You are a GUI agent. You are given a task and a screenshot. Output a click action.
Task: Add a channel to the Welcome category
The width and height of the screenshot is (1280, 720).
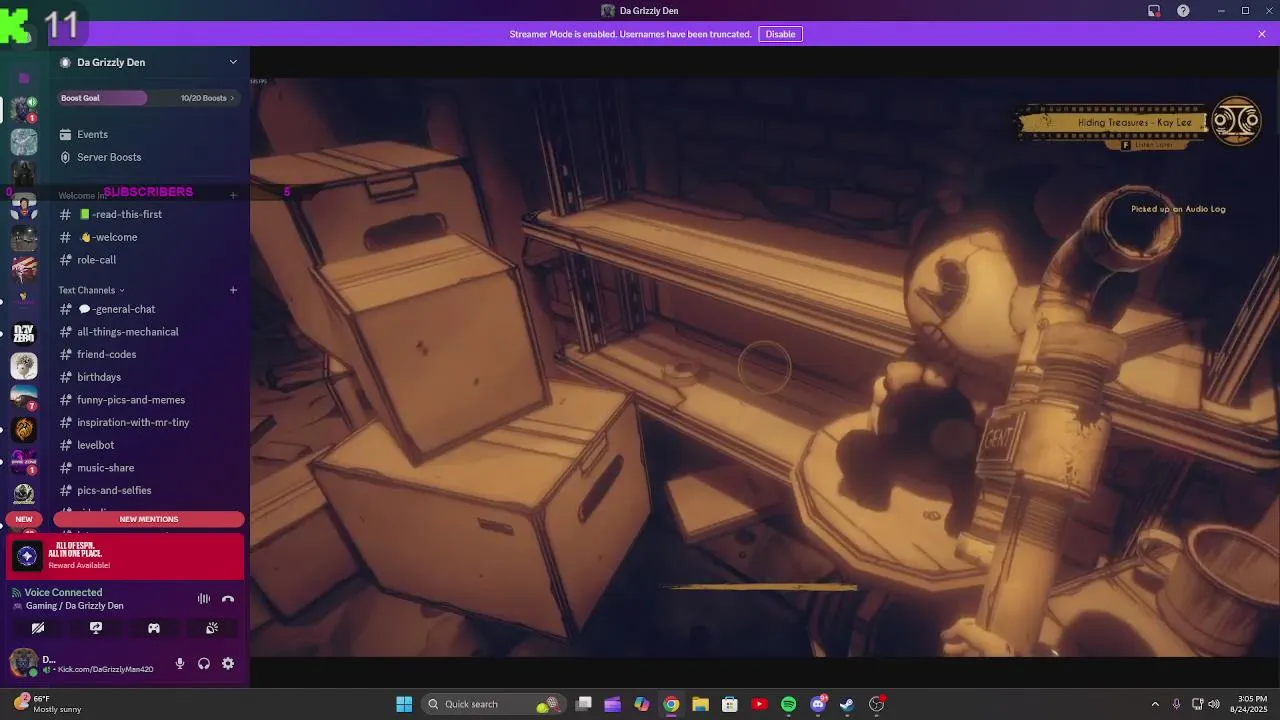[x=233, y=195]
